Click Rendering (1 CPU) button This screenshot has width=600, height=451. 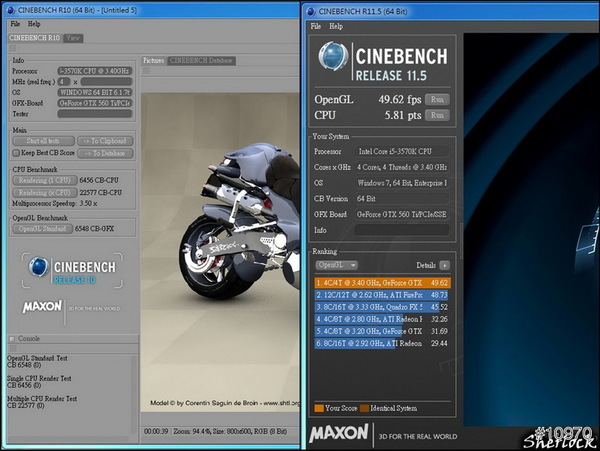click(43, 180)
